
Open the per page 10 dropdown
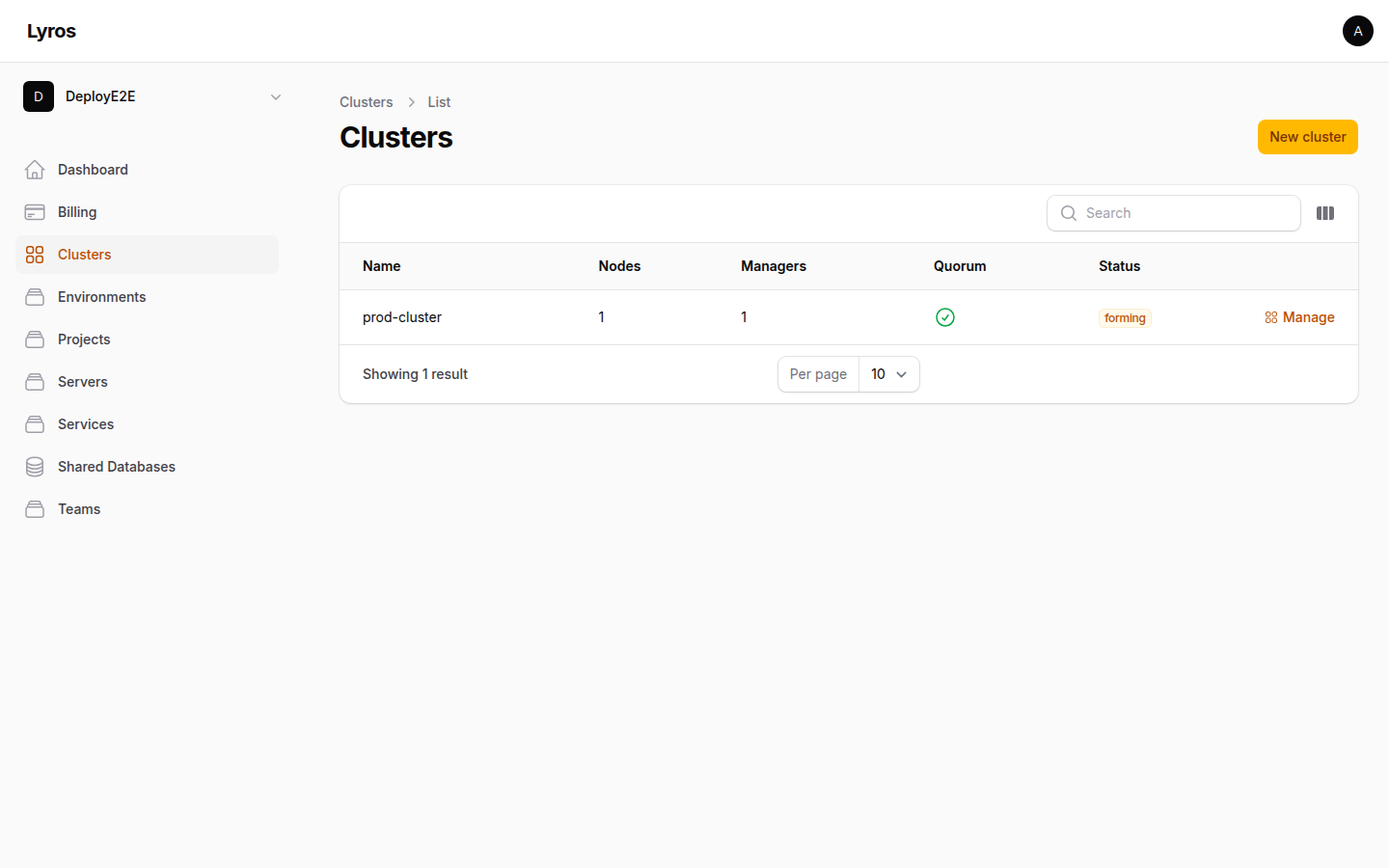(x=889, y=374)
